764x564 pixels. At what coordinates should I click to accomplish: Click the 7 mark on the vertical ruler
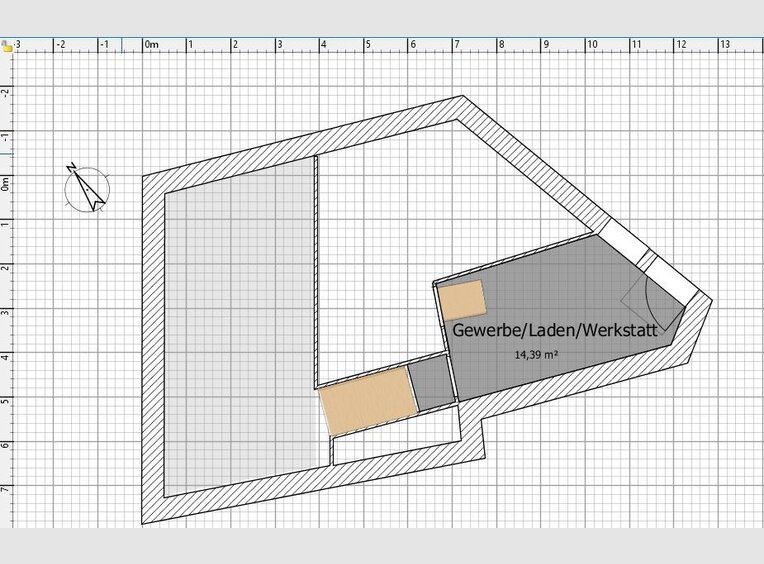pos(5,488)
